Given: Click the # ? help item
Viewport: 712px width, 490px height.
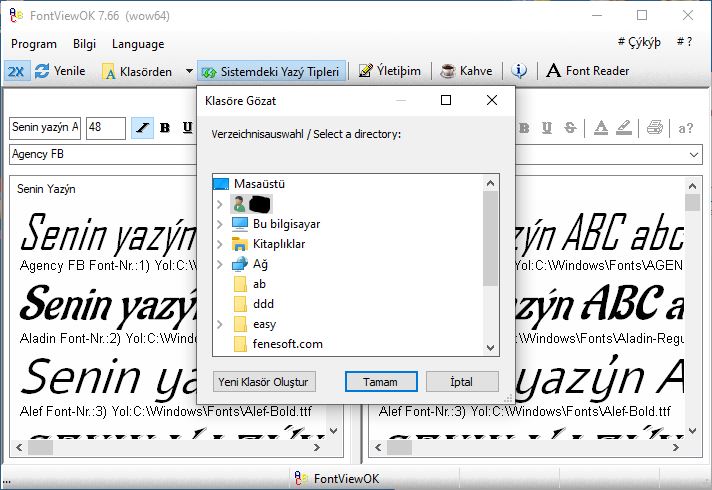Looking at the screenshot, I should 684,42.
